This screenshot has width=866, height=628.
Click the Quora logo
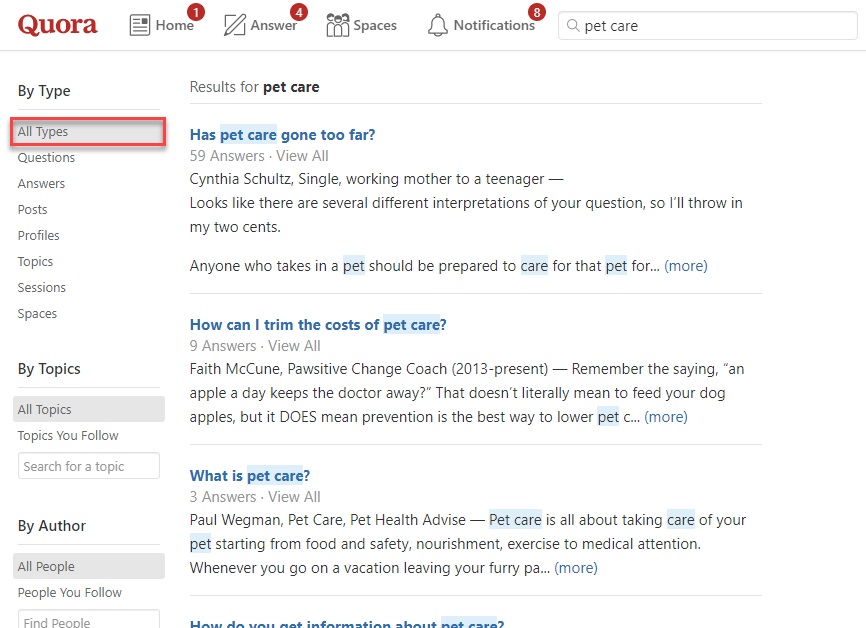pos(57,25)
